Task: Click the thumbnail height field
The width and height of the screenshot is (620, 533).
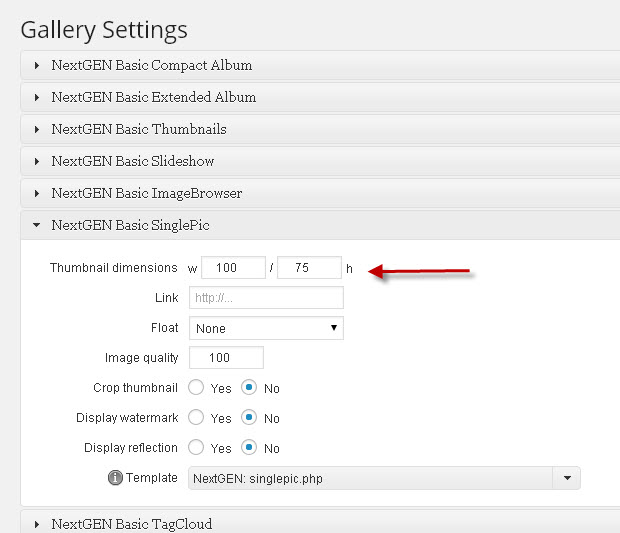Action: point(309,268)
